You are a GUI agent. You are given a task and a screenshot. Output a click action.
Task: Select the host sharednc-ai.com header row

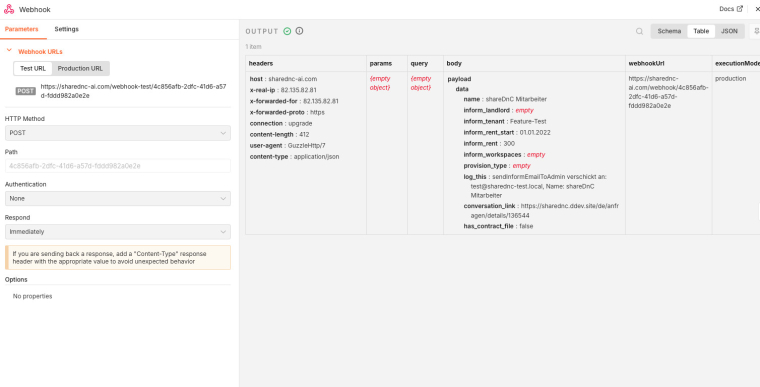(283, 79)
